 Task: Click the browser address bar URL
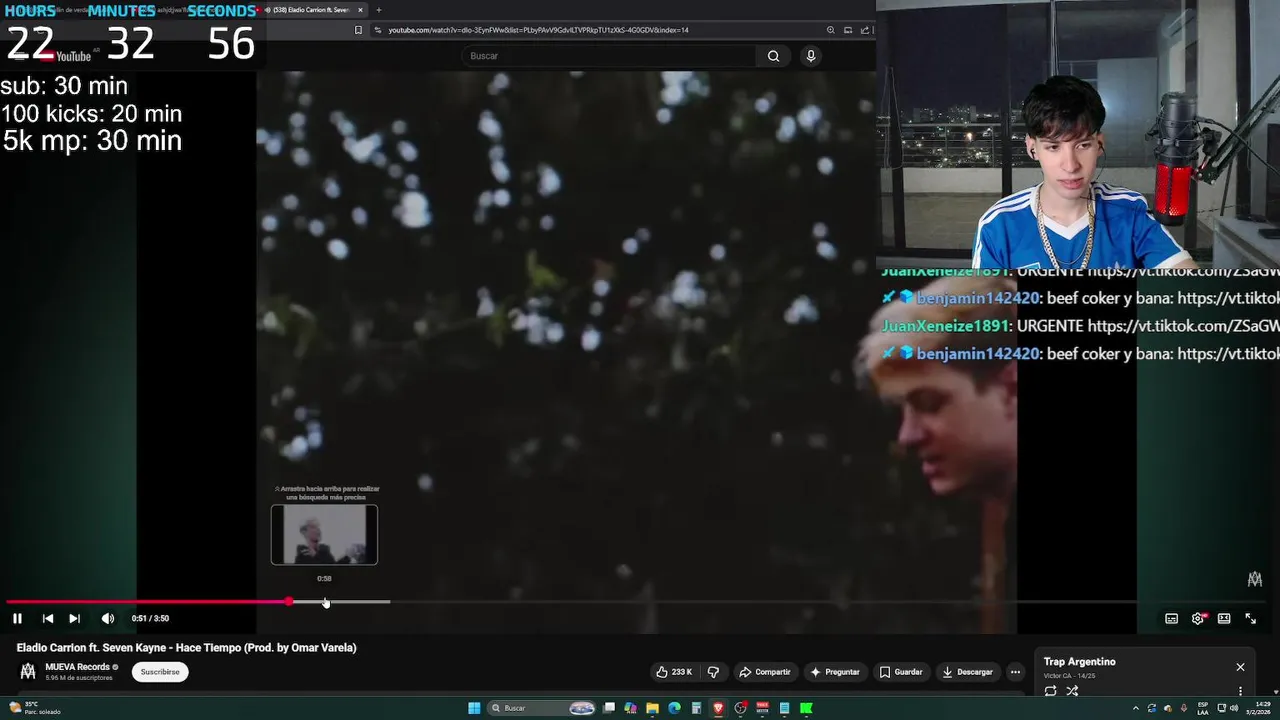pyautogui.click(x=538, y=30)
